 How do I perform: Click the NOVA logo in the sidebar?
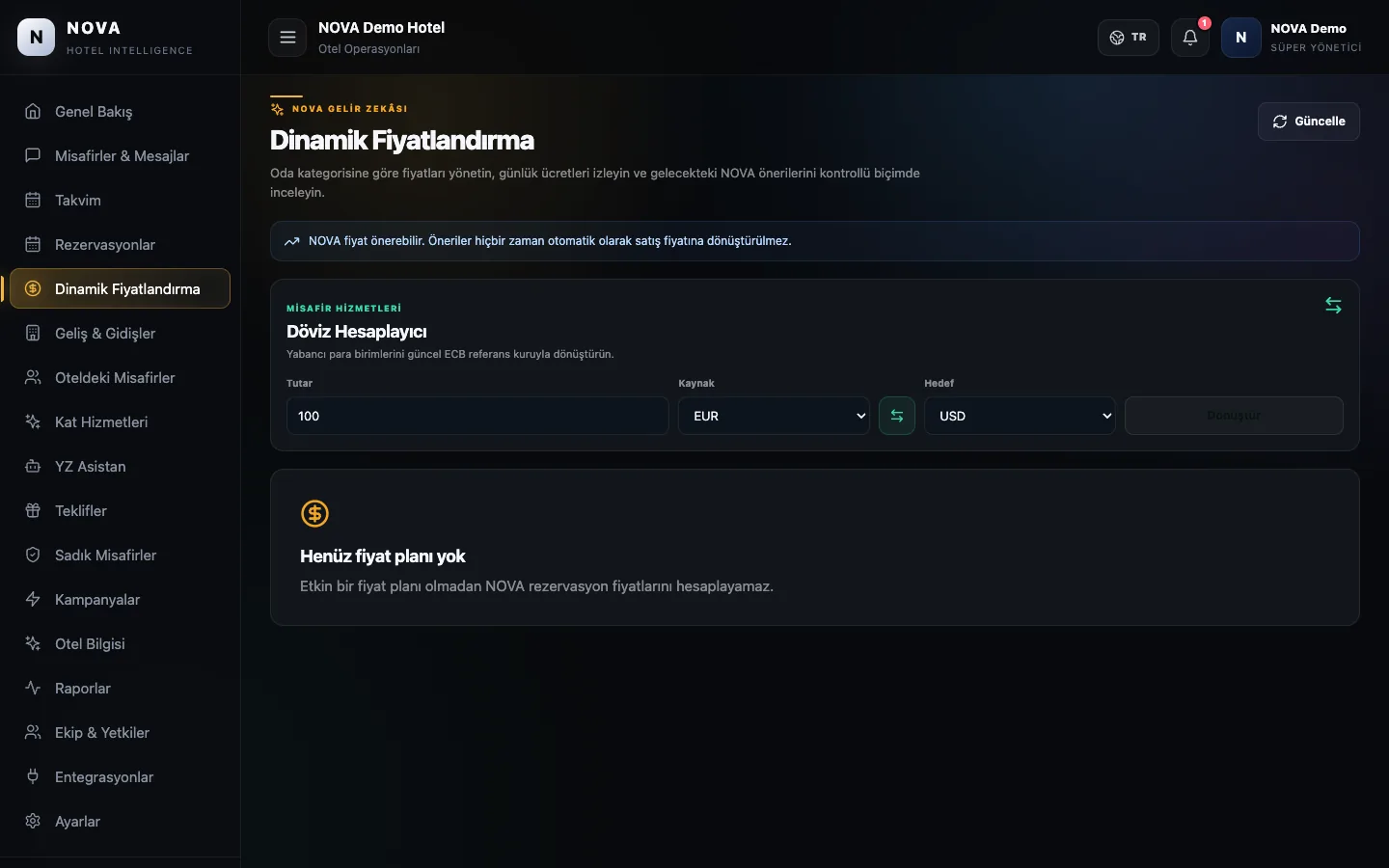(37, 38)
